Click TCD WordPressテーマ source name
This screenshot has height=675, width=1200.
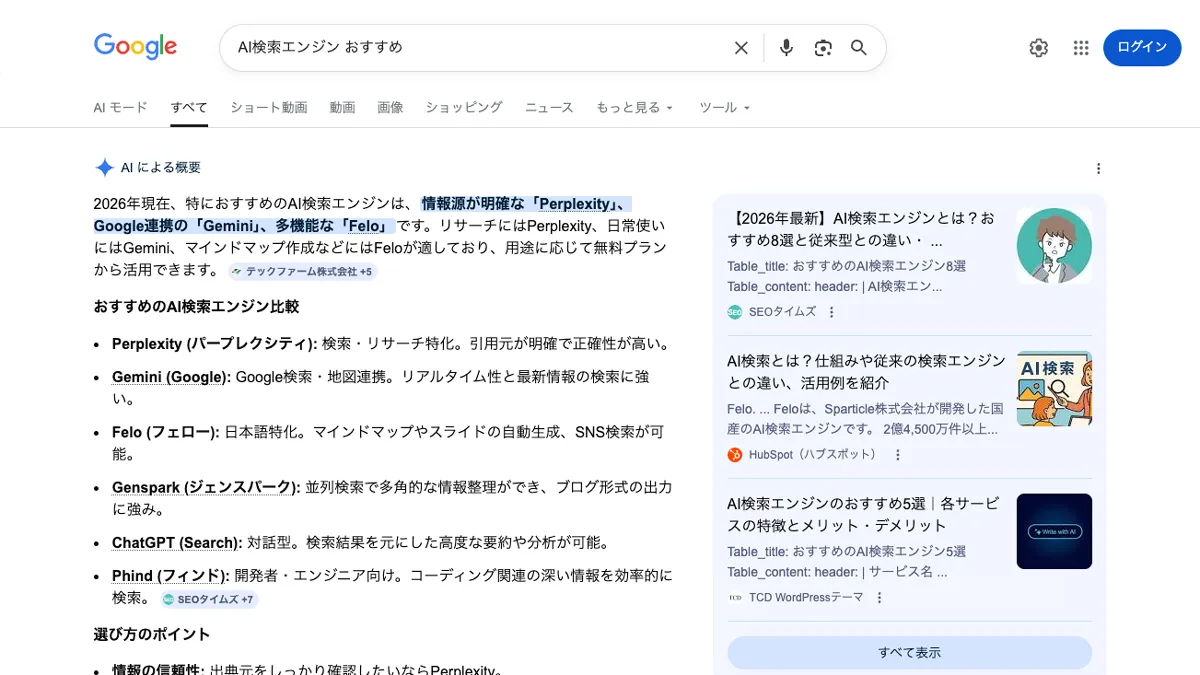[x=806, y=598]
